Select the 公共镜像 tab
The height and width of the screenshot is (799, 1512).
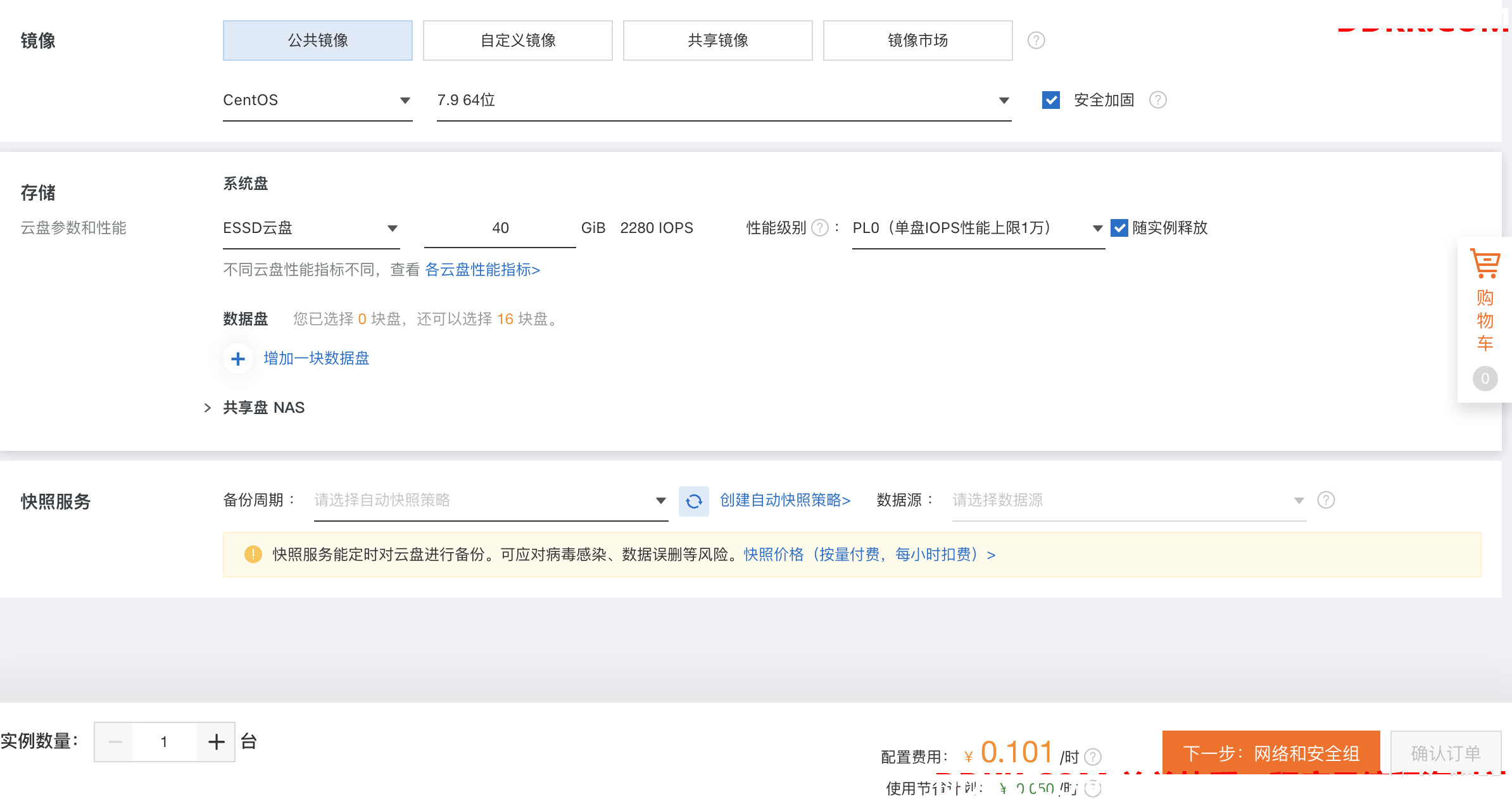[x=318, y=41]
